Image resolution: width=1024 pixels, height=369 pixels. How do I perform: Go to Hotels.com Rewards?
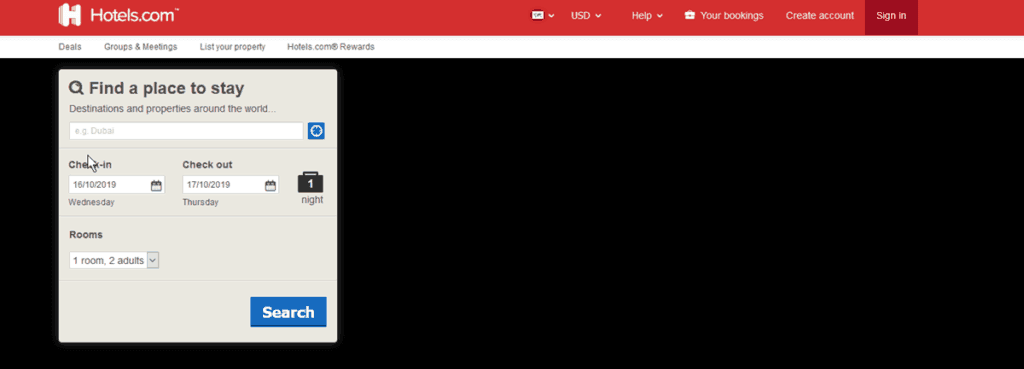[x=330, y=47]
